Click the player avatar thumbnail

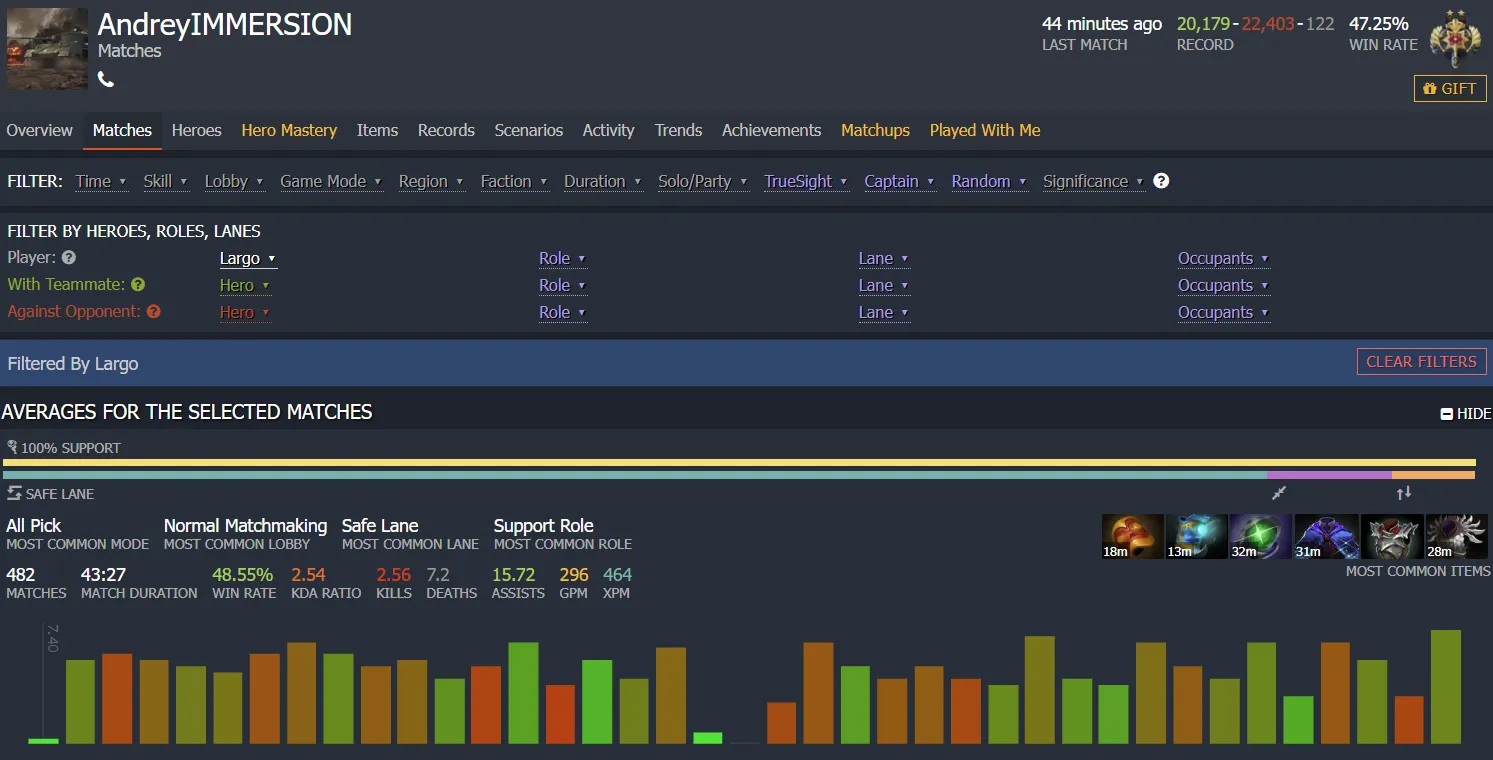(x=47, y=49)
